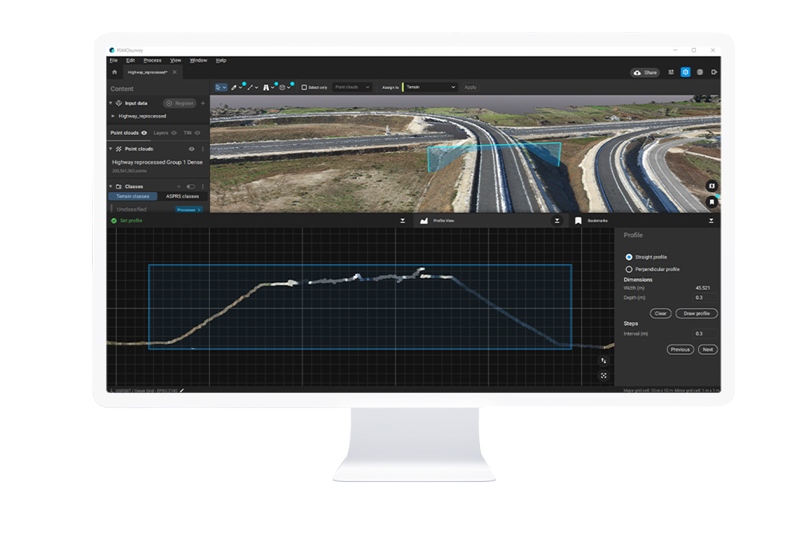Activate the road marking tool
Screen dimensions: 800x535
[267, 87]
